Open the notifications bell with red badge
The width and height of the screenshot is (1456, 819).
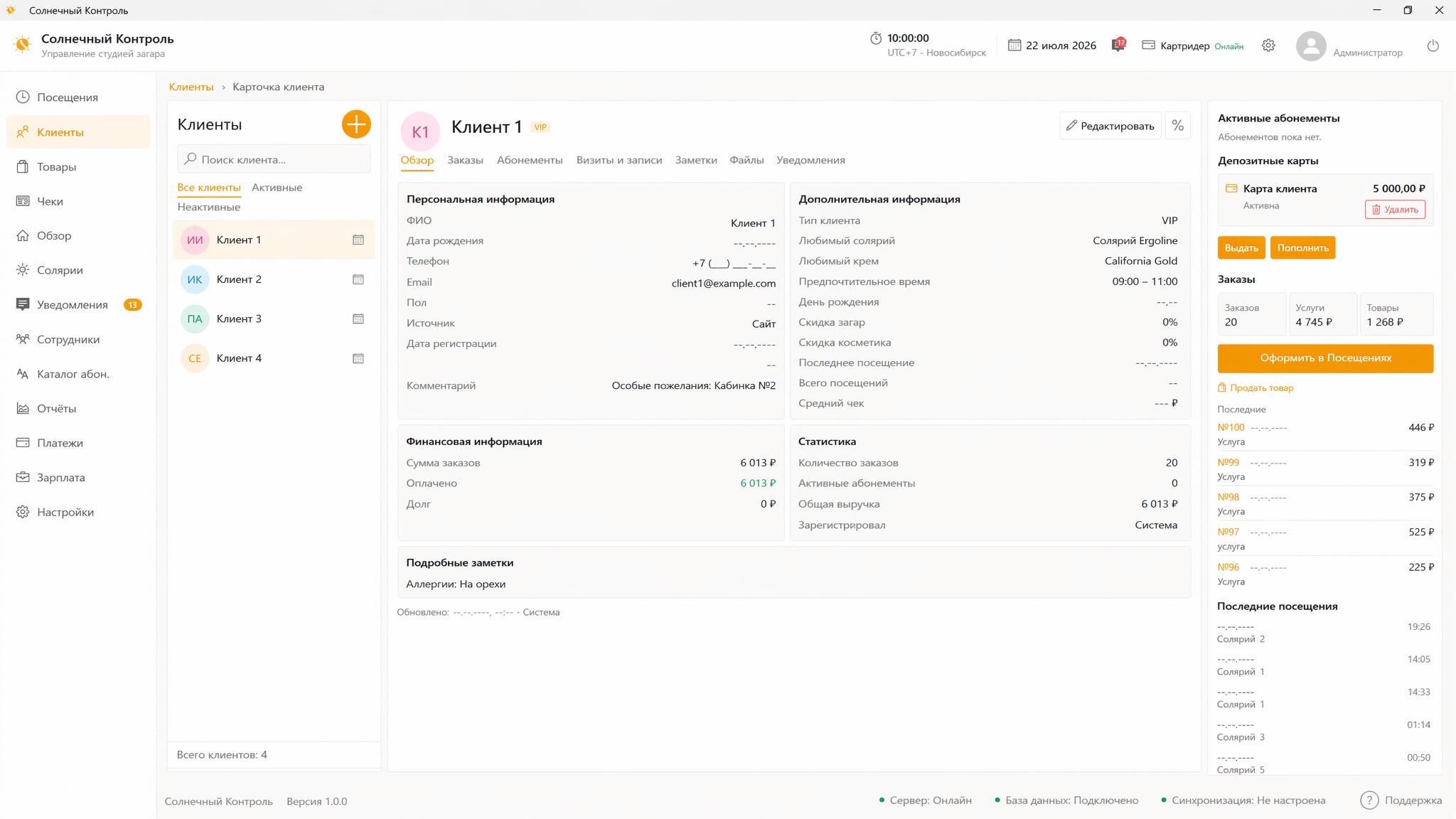point(1118,45)
